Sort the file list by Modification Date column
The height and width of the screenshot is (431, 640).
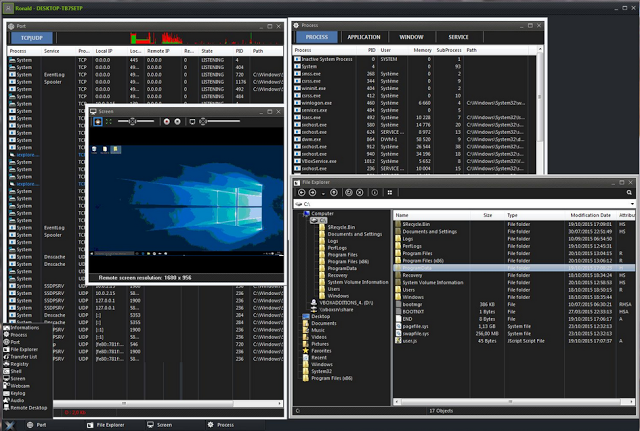[x=590, y=214]
